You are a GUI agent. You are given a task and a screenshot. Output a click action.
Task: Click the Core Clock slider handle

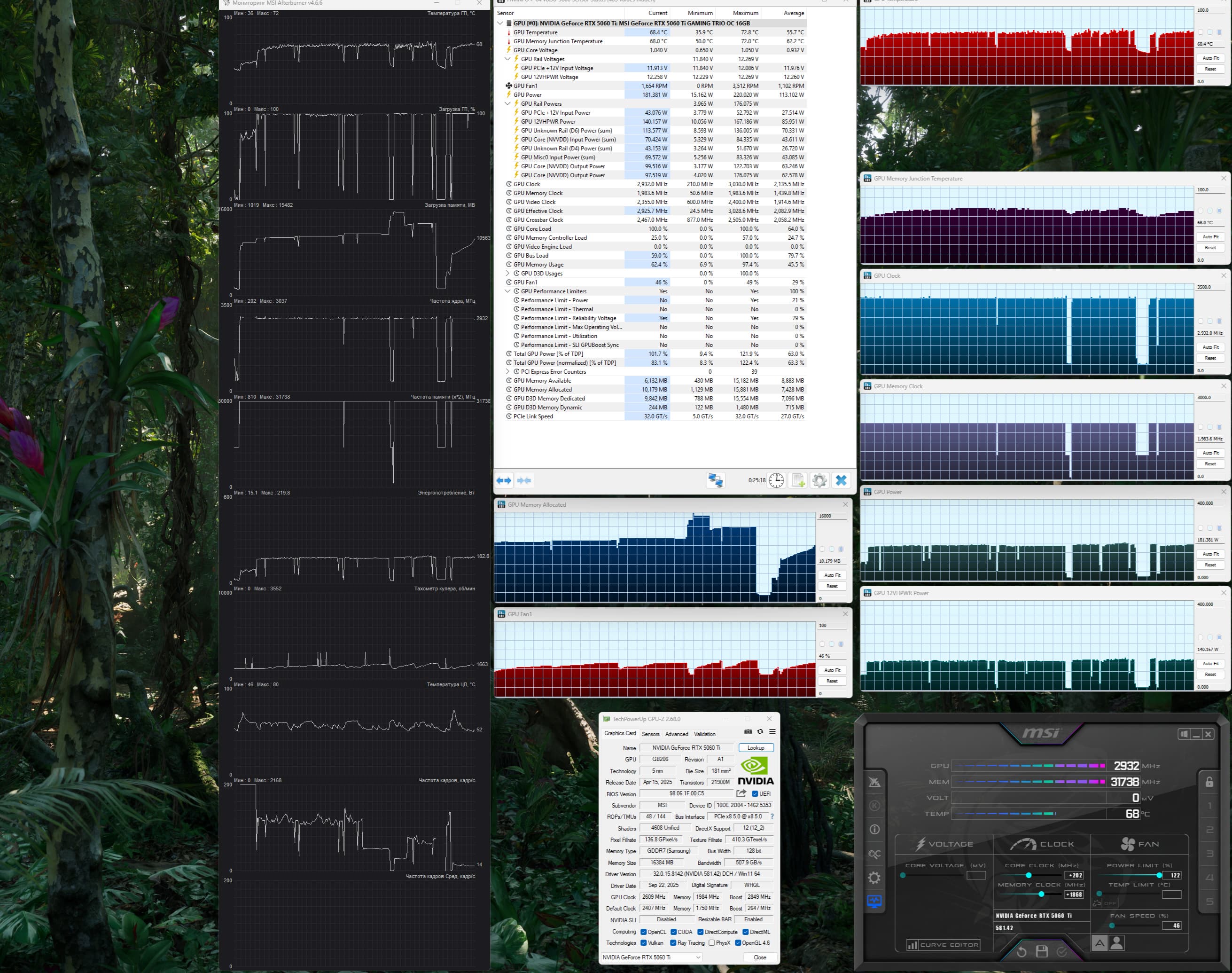pyautogui.click(x=1028, y=875)
